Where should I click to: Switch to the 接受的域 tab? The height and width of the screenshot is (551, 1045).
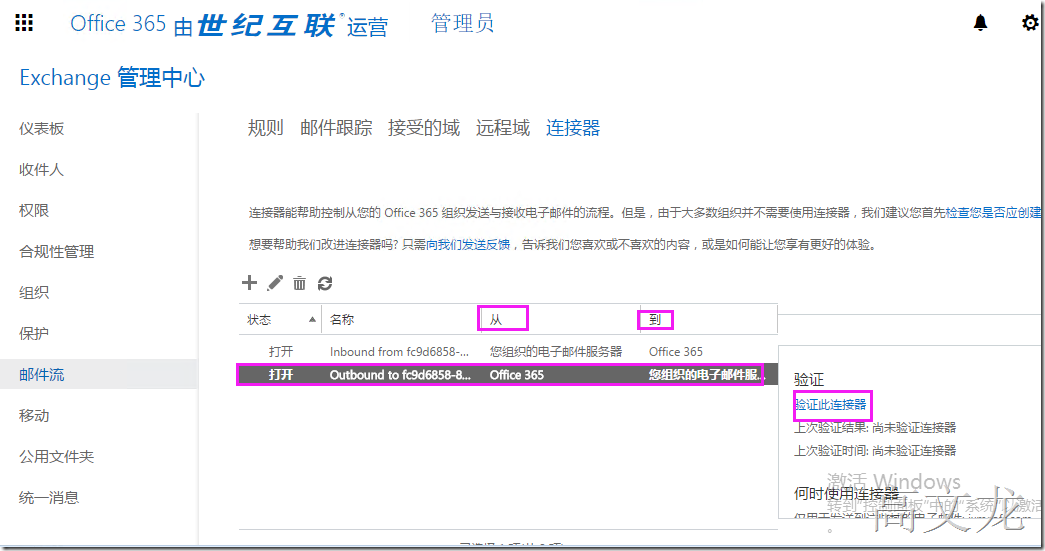pyautogui.click(x=424, y=127)
